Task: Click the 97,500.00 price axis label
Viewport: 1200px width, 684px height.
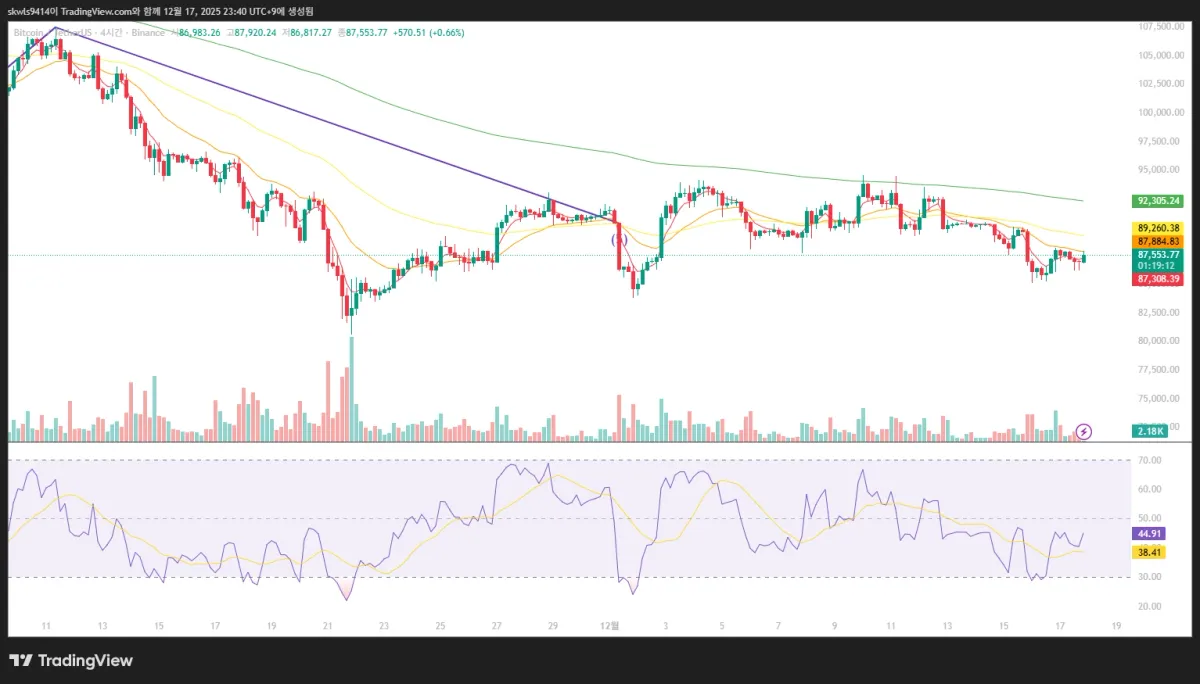Action: pos(1160,141)
